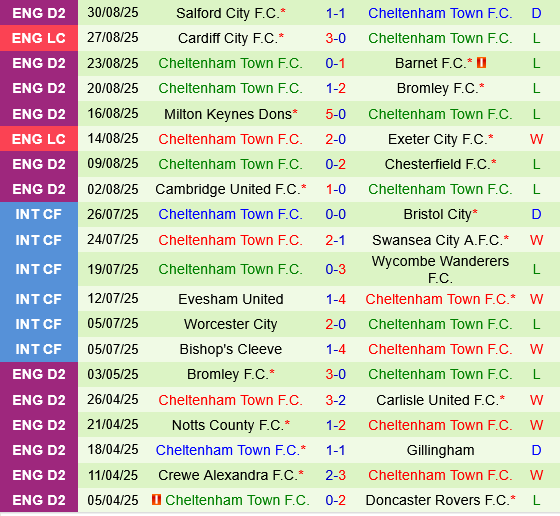The height and width of the screenshot is (516, 560).
Task: Click the ENG LC badge on 14/08/25 row
Action: click(x=39, y=139)
